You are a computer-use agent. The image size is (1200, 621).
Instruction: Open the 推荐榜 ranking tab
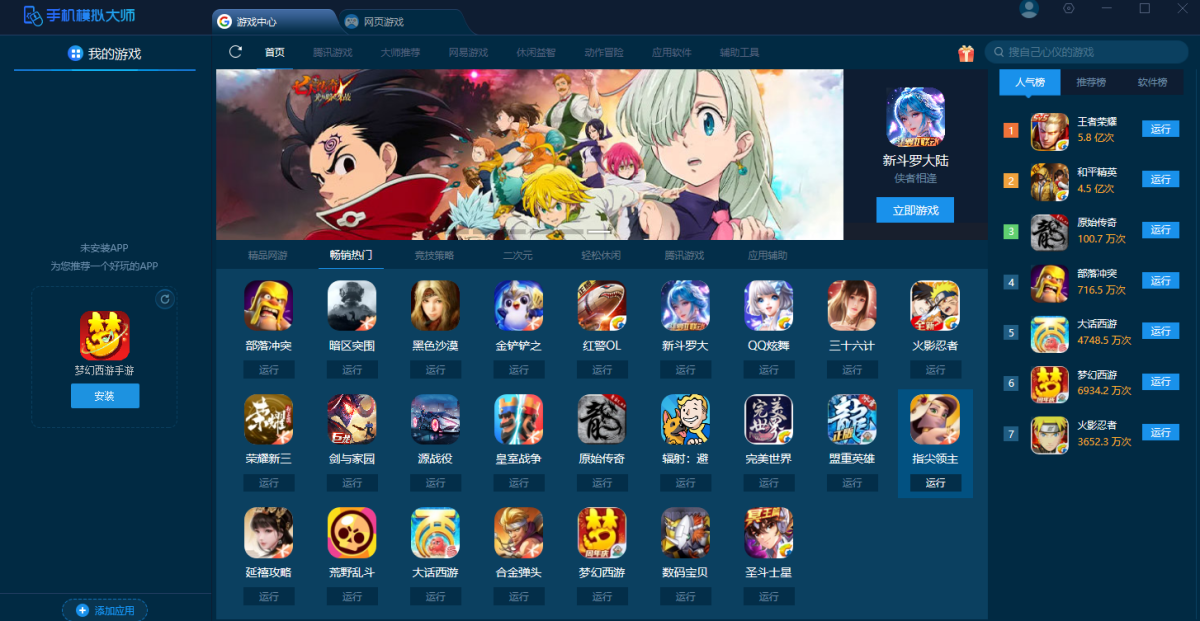click(1091, 82)
